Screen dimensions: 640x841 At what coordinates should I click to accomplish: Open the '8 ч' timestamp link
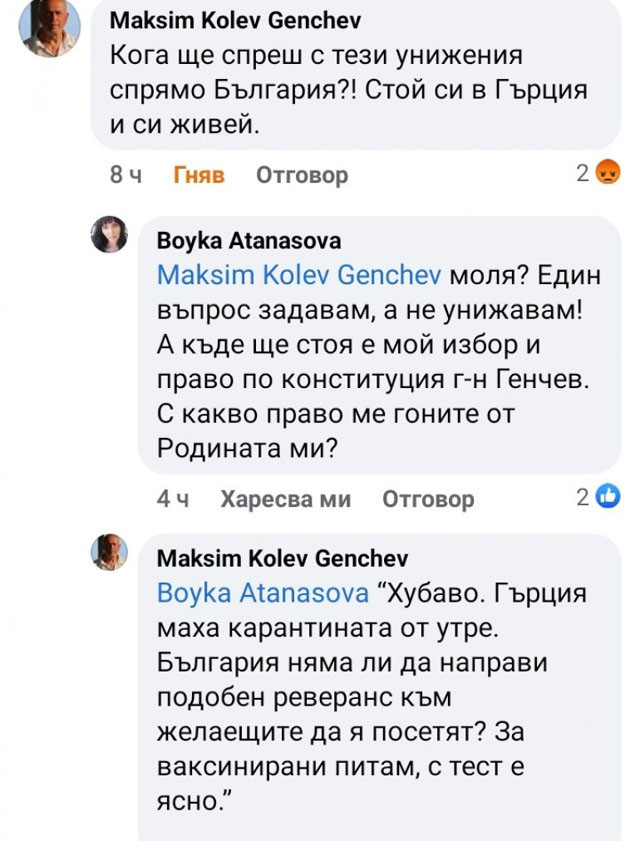[x=126, y=175]
